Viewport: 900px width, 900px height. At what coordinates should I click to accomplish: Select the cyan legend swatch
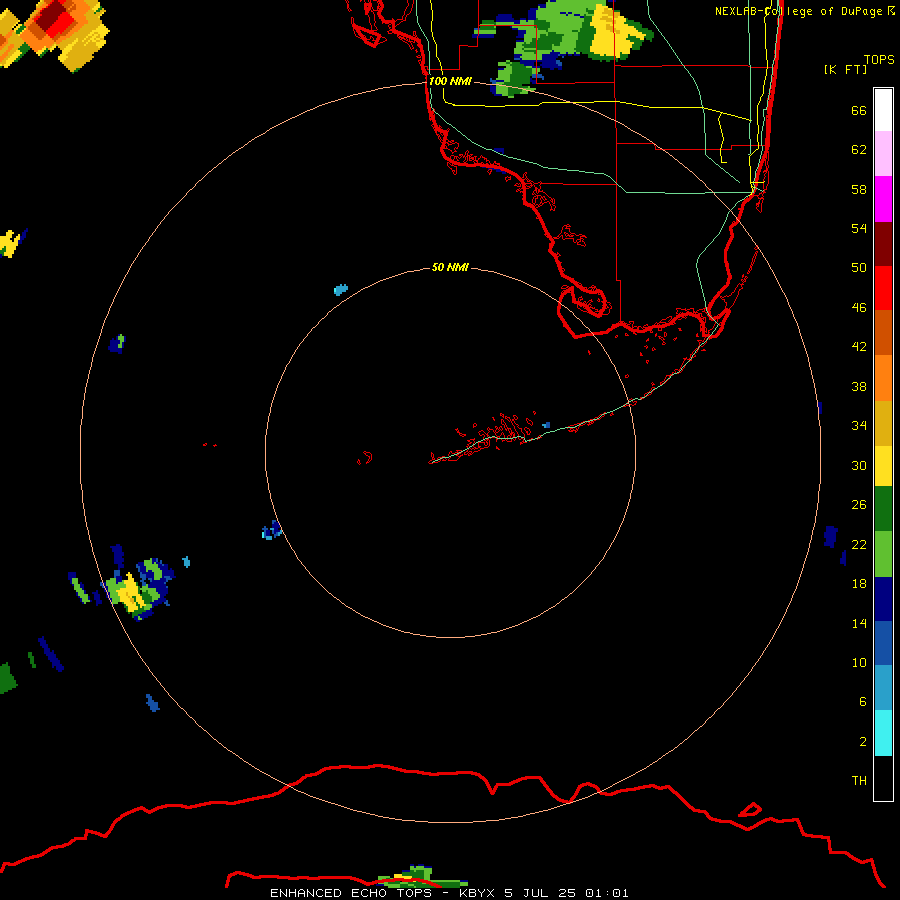point(883,733)
